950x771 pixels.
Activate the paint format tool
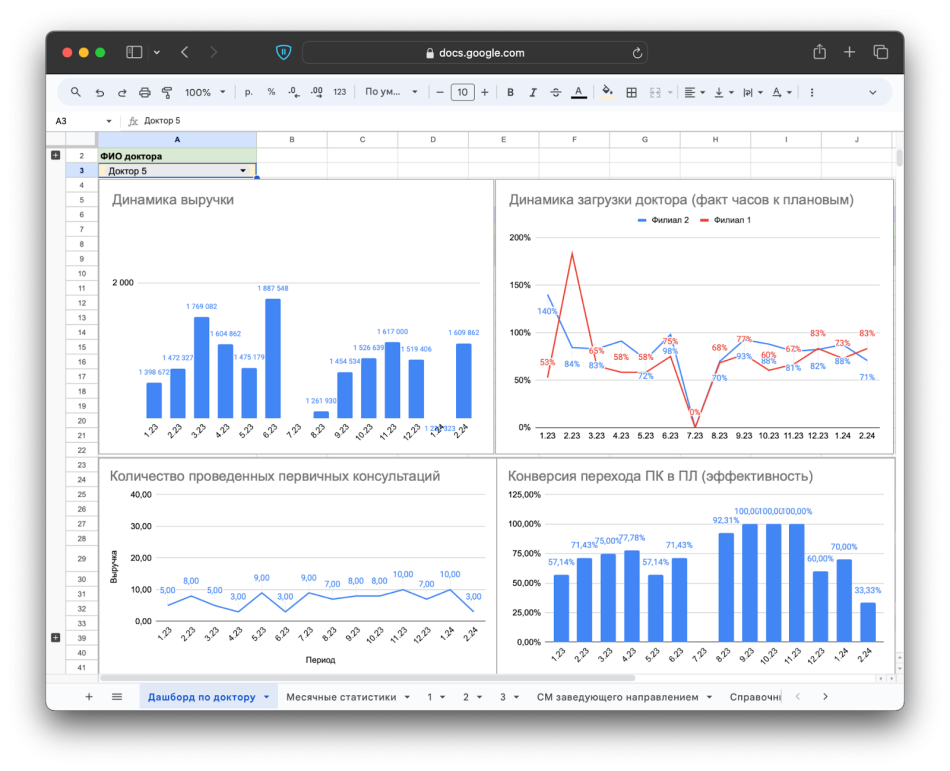(x=167, y=92)
